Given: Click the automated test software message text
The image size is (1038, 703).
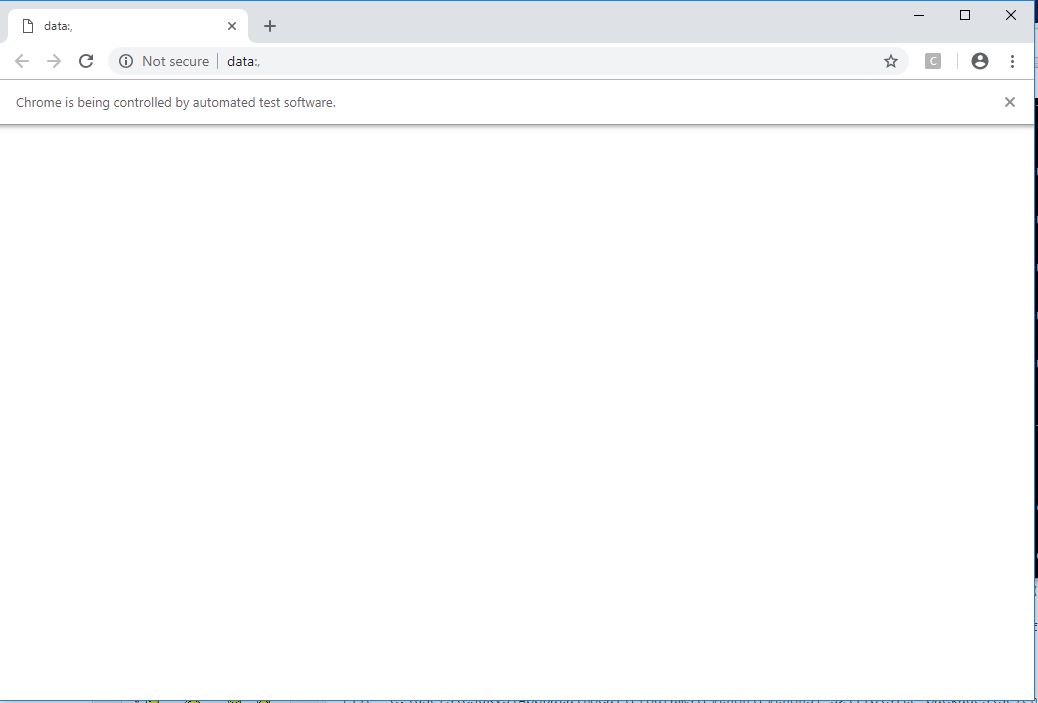Looking at the screenshot, I should [176, 102].
